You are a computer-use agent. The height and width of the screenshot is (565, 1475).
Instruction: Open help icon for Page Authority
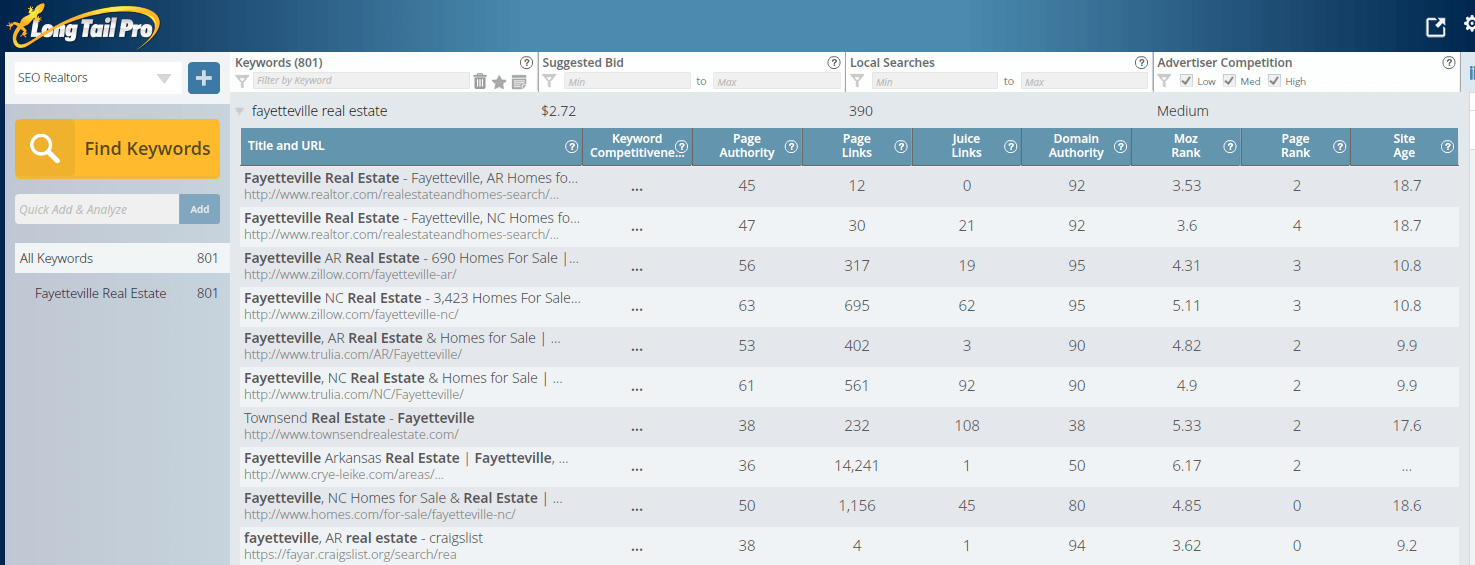point(791,146)
